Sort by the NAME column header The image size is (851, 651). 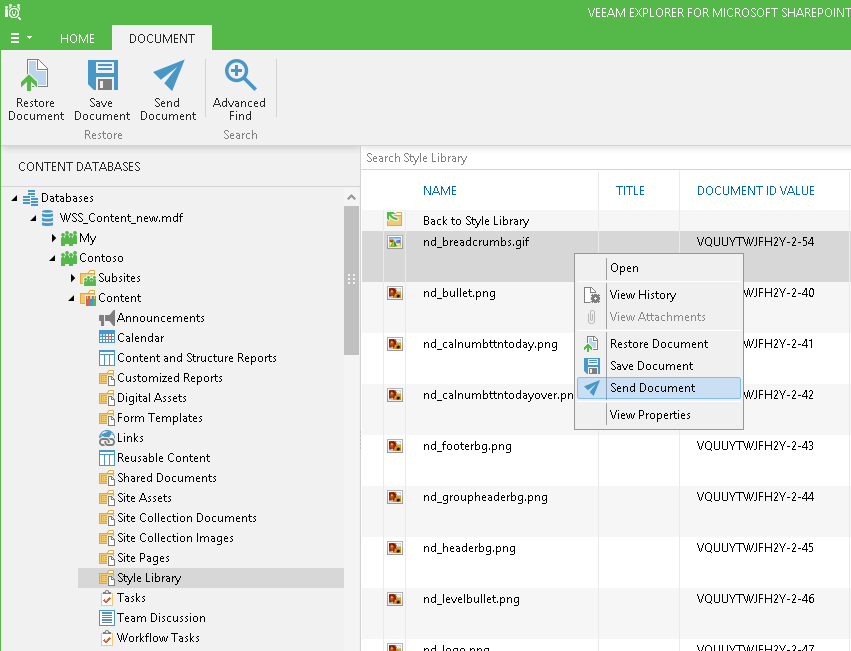point(440,191)
